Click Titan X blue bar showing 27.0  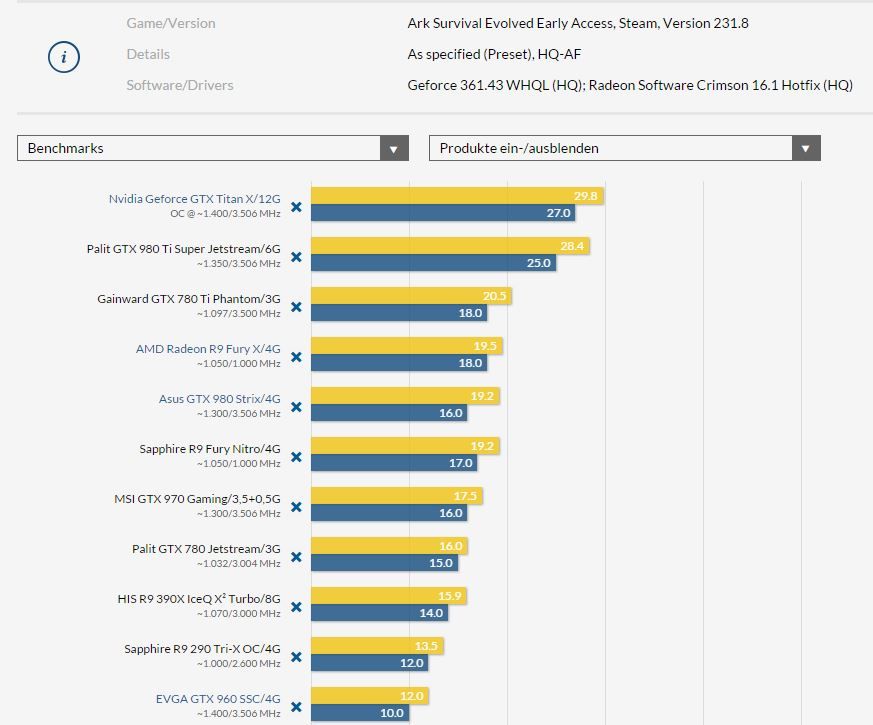click(443, 213)
